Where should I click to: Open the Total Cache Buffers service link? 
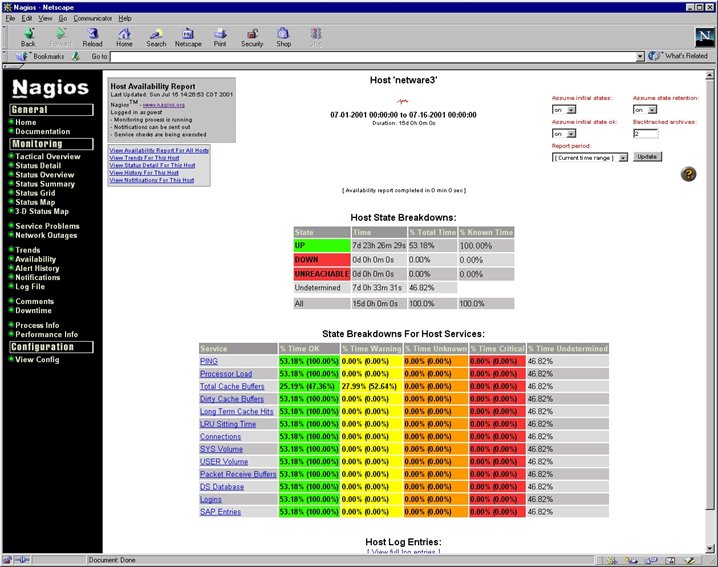(x=231, y=386)
